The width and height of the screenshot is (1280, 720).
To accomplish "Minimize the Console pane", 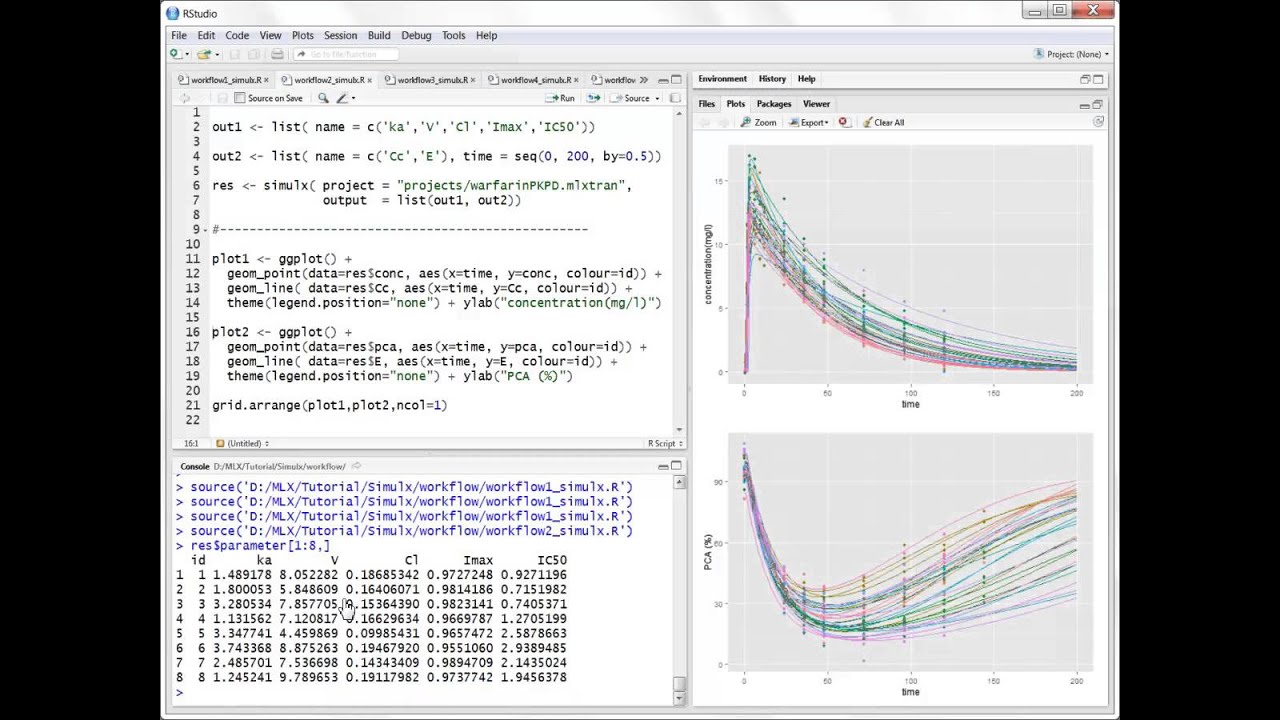I will tap(663, 466).
